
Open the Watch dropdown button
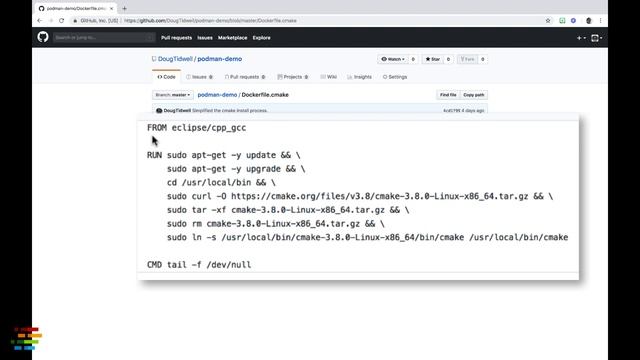pyautogui.click(x=393, y=59)
